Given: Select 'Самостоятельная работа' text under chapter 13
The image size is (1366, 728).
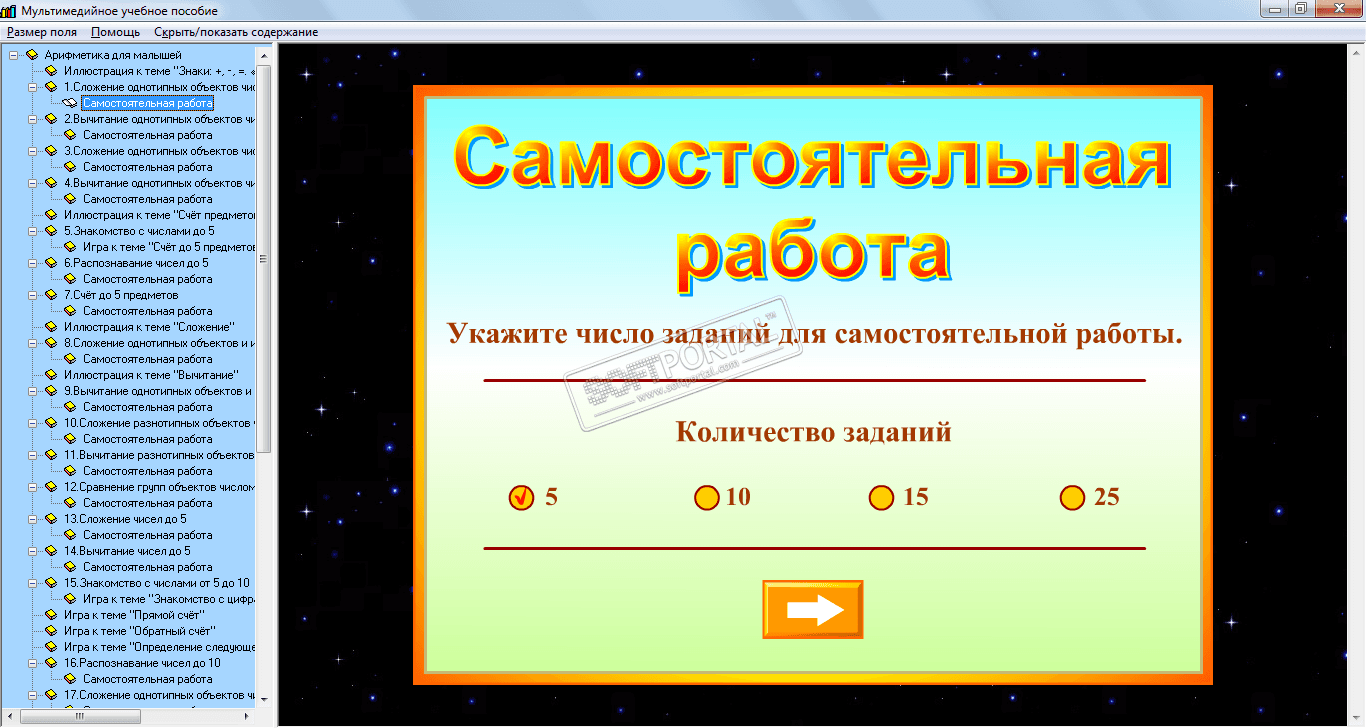Looking at the screenshot, I should pos(148,535).
